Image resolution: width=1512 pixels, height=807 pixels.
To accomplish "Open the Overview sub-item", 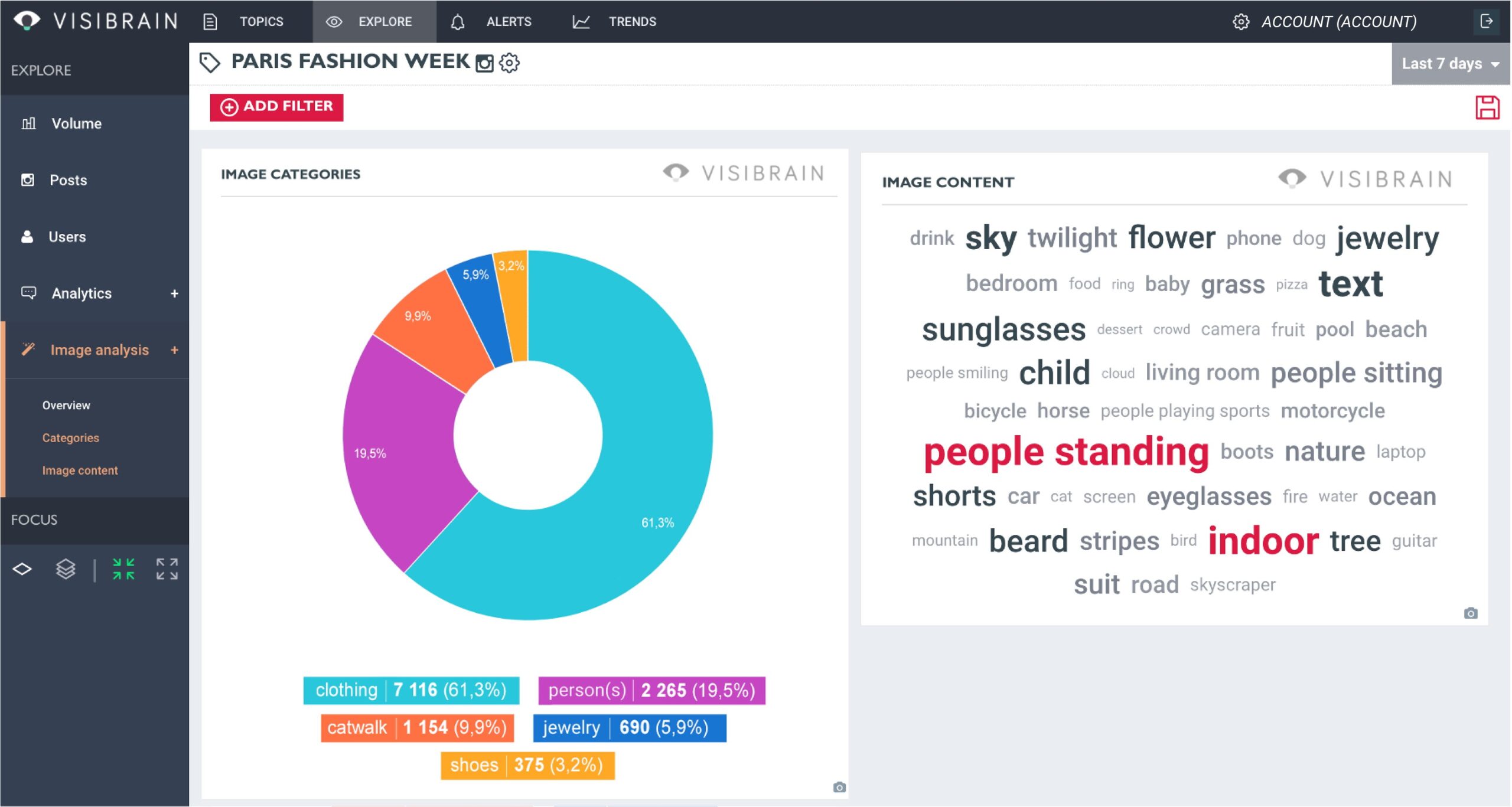I will pos(66,405).
